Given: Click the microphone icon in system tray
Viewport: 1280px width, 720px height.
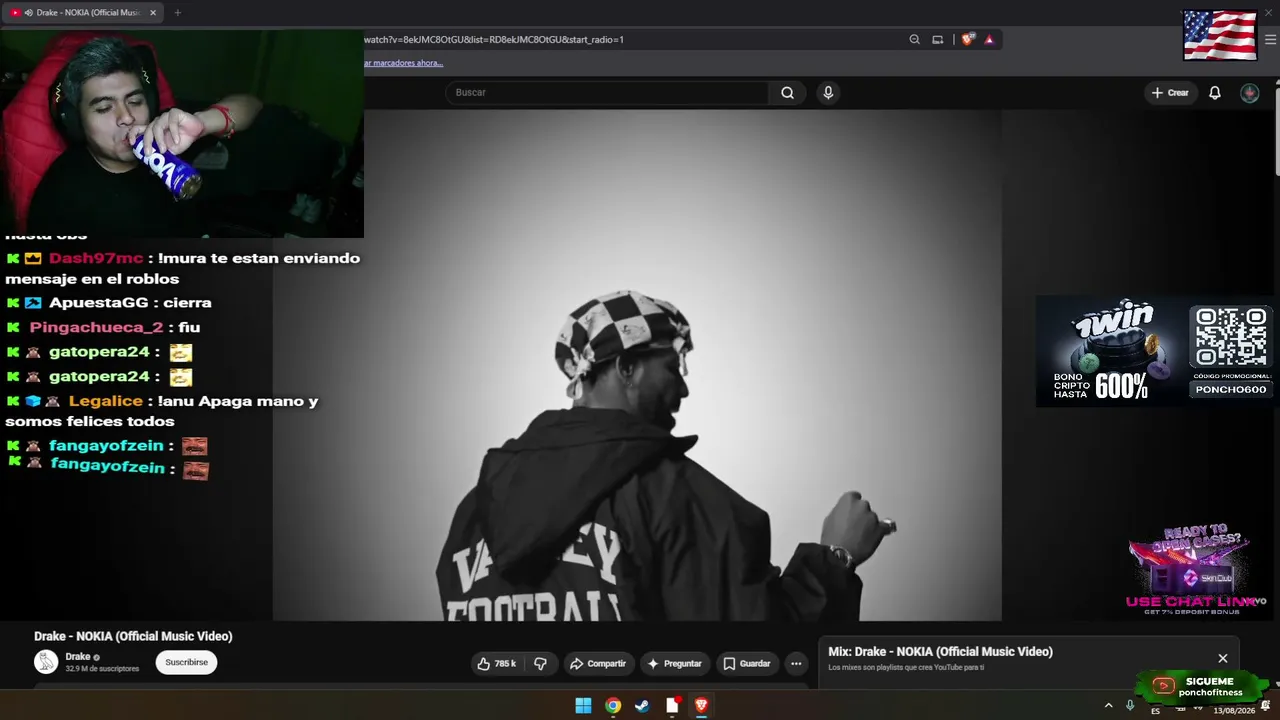Looking at the screenshot, I should point(1130,706).
